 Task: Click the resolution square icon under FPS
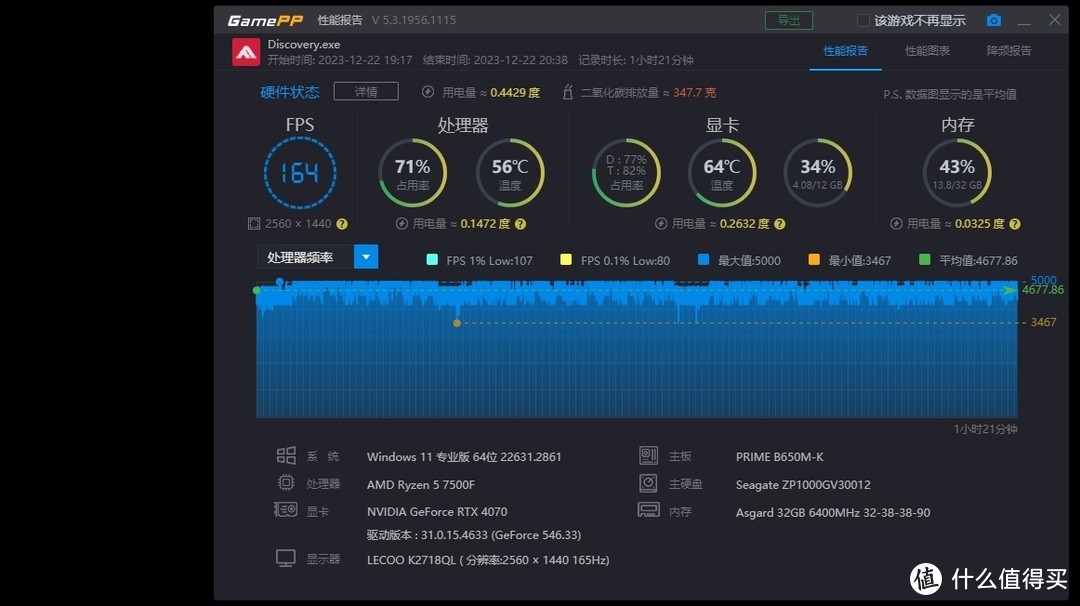[x=254, y=224]
